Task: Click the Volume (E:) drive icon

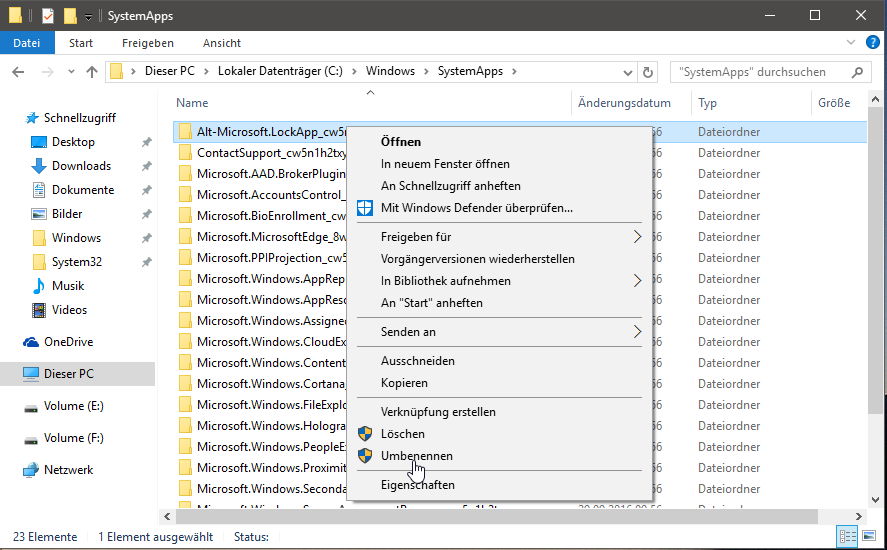Action: [31, 407]
